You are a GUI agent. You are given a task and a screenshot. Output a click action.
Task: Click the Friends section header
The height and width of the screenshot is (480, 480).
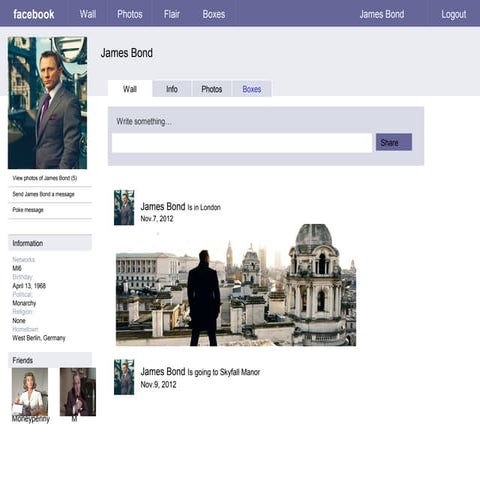coord(50,360)
